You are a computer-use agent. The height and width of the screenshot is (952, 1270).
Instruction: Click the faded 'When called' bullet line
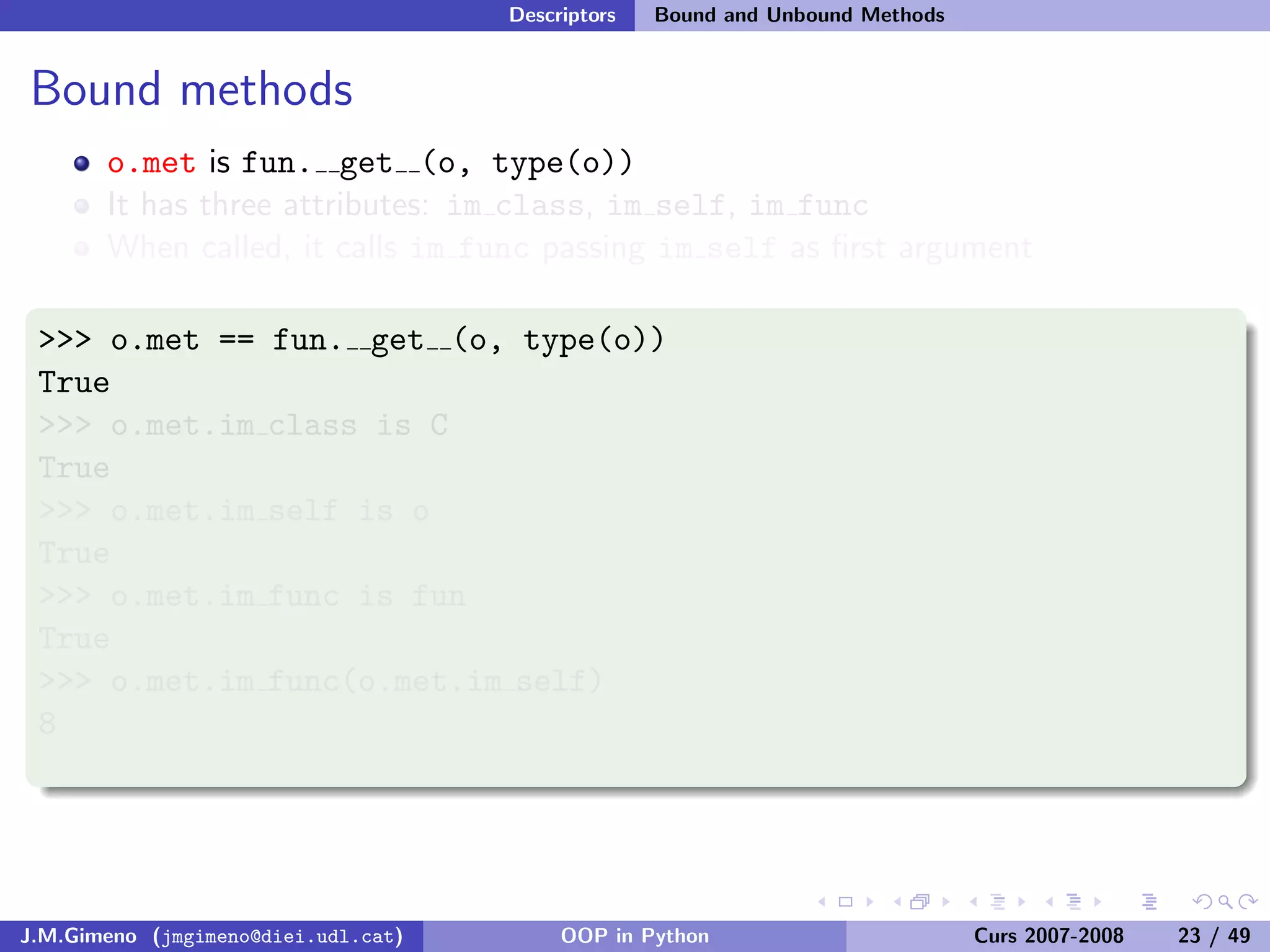(x=569, y=248)
